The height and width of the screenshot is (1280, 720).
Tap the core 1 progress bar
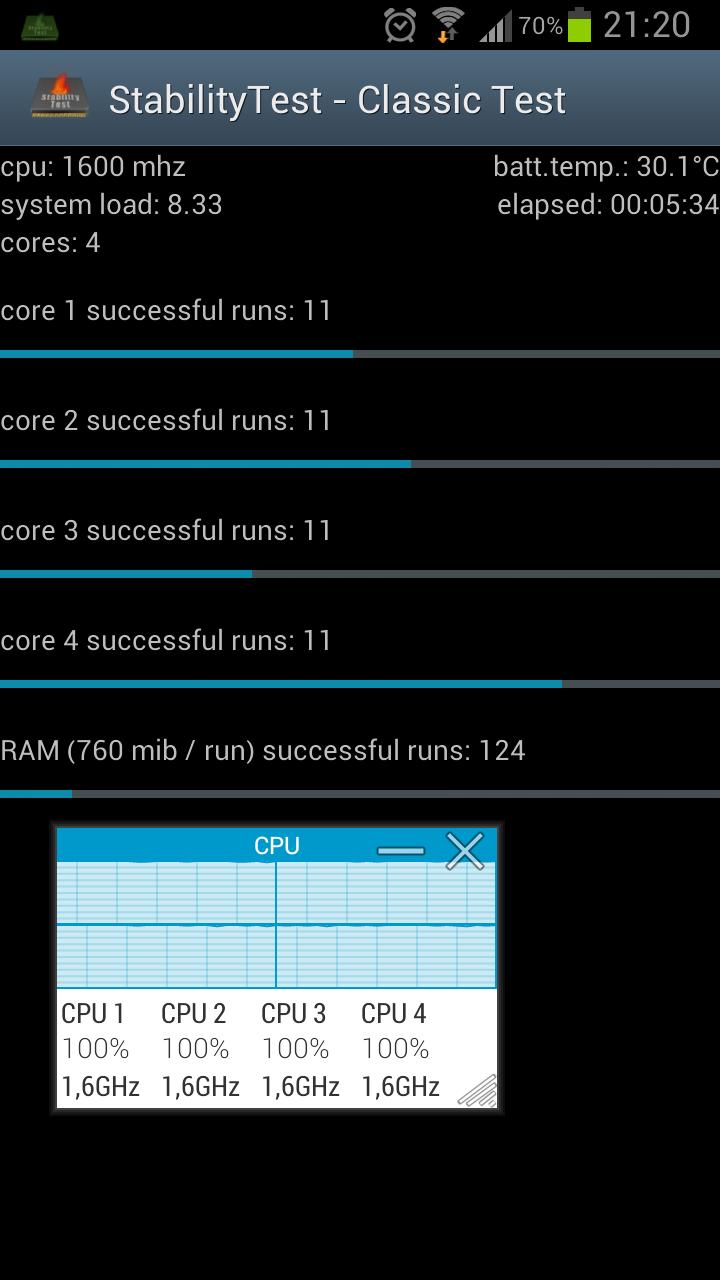360,354
